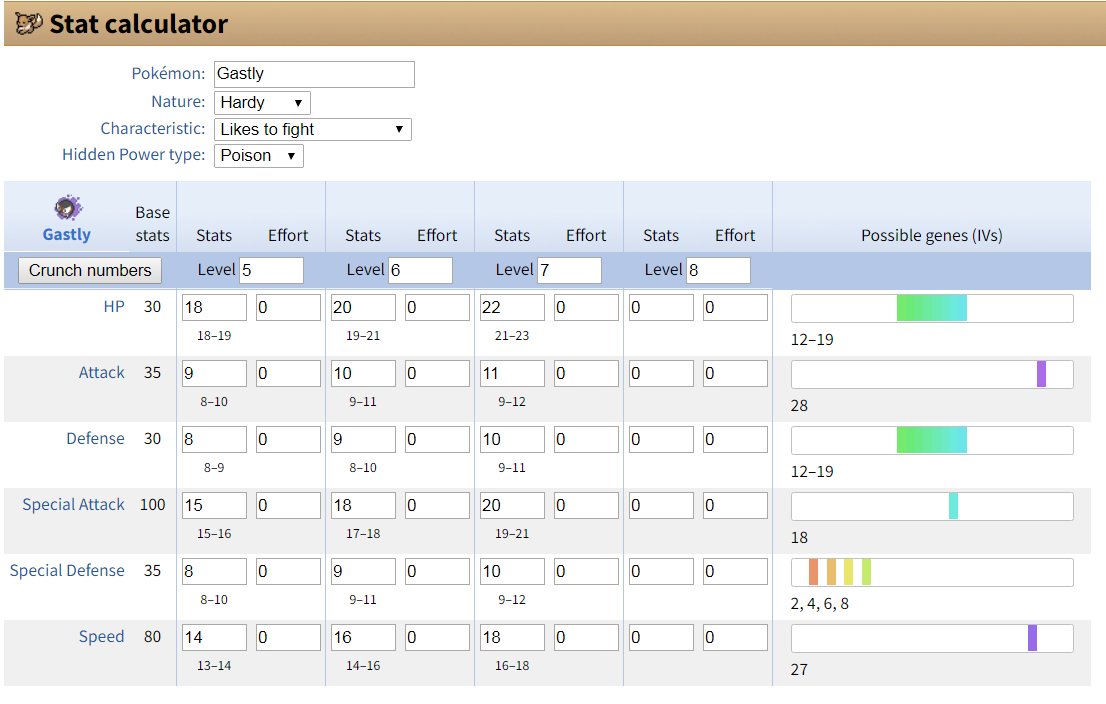Click the Special Defense stat field at level 5

point(214,571)
